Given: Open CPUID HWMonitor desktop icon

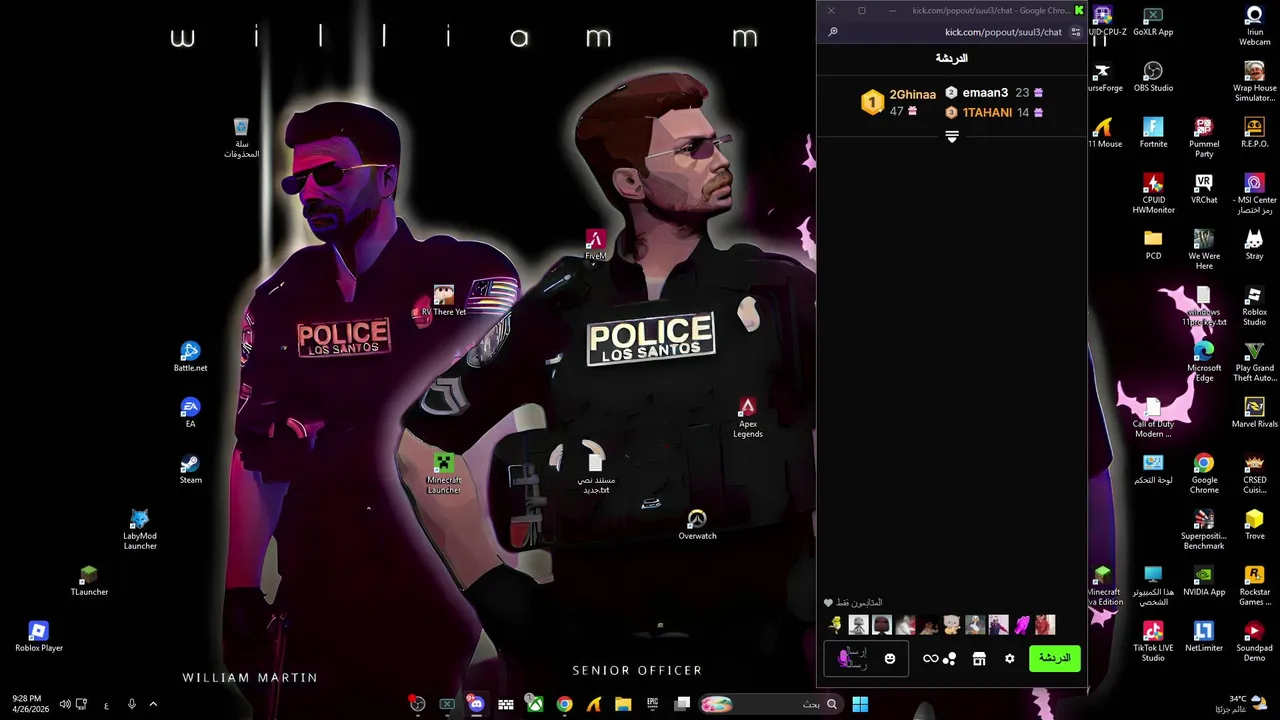Looking at the screenshot, I should click(x=1153, y=194).
